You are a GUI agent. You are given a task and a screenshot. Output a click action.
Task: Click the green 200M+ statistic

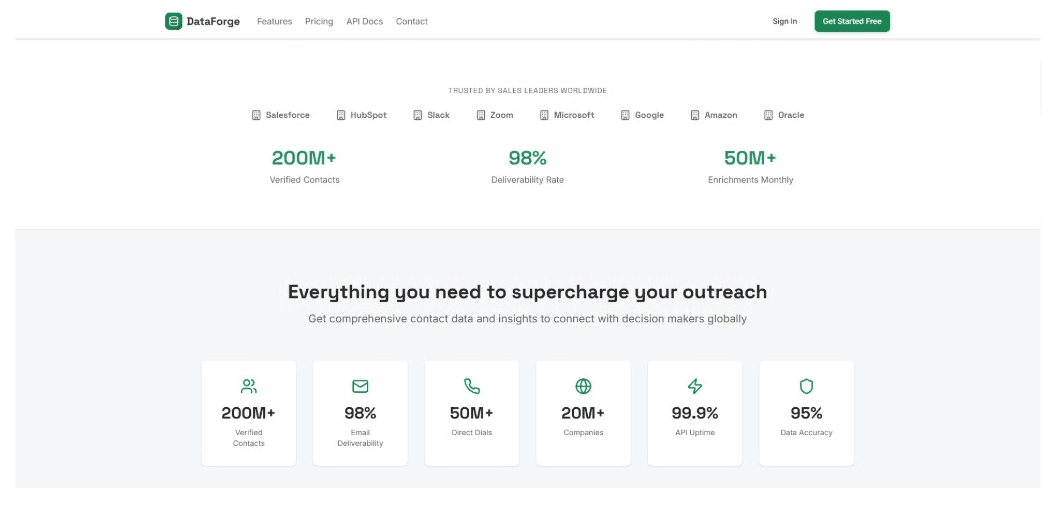304,158
